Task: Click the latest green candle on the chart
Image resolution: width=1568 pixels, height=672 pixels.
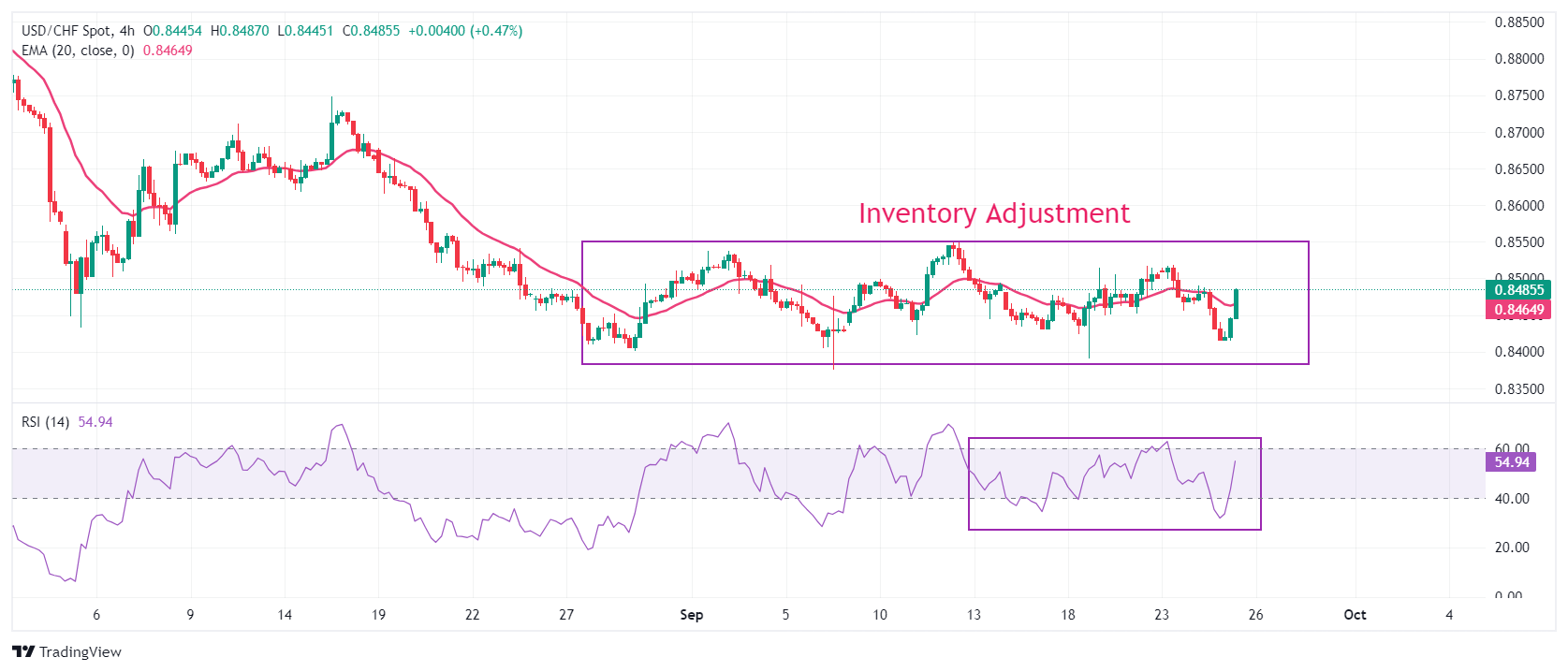Action: pyautogui.click(x=1237, y=304)
